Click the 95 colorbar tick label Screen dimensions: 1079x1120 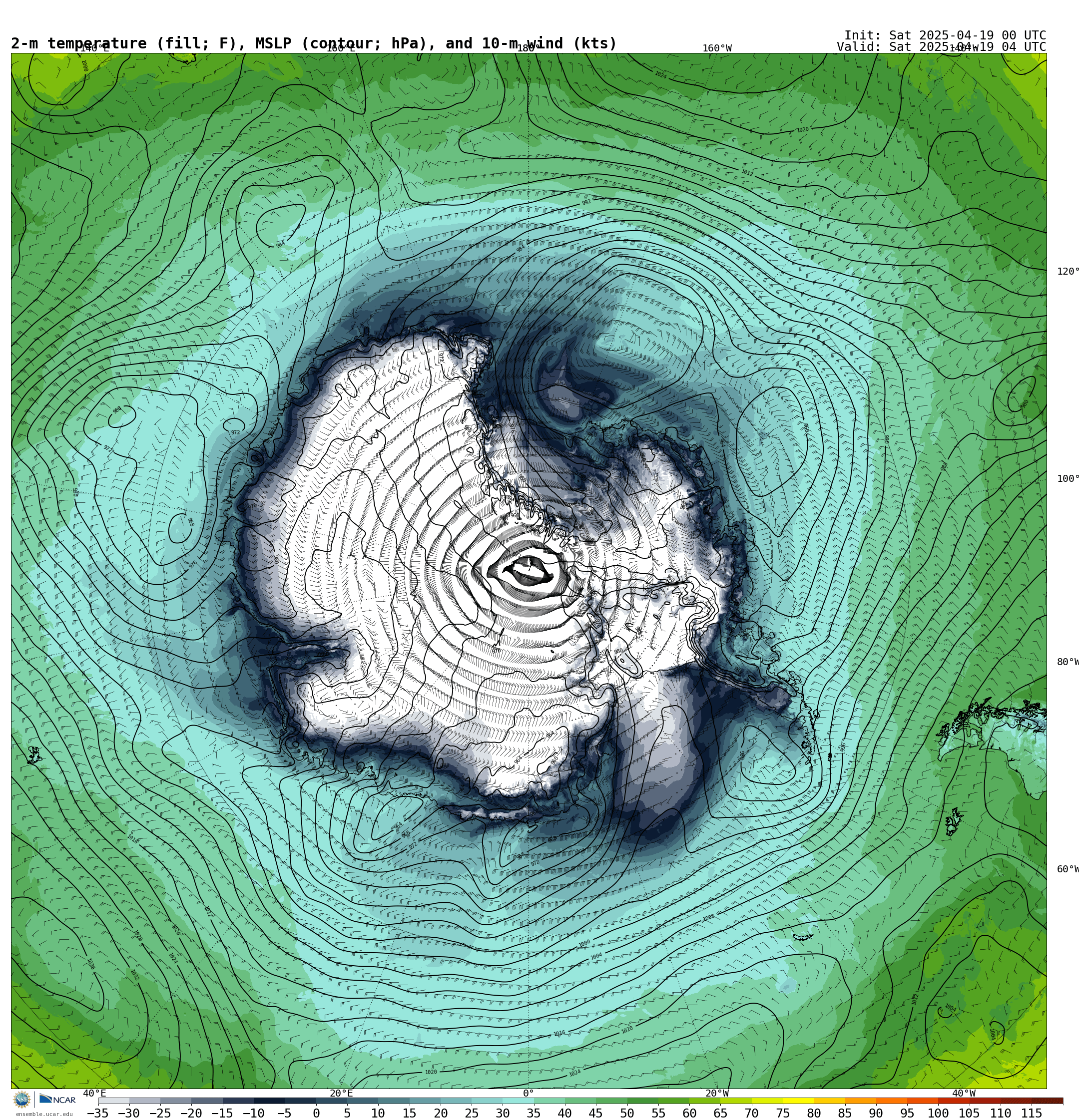tap(907, 1113)
